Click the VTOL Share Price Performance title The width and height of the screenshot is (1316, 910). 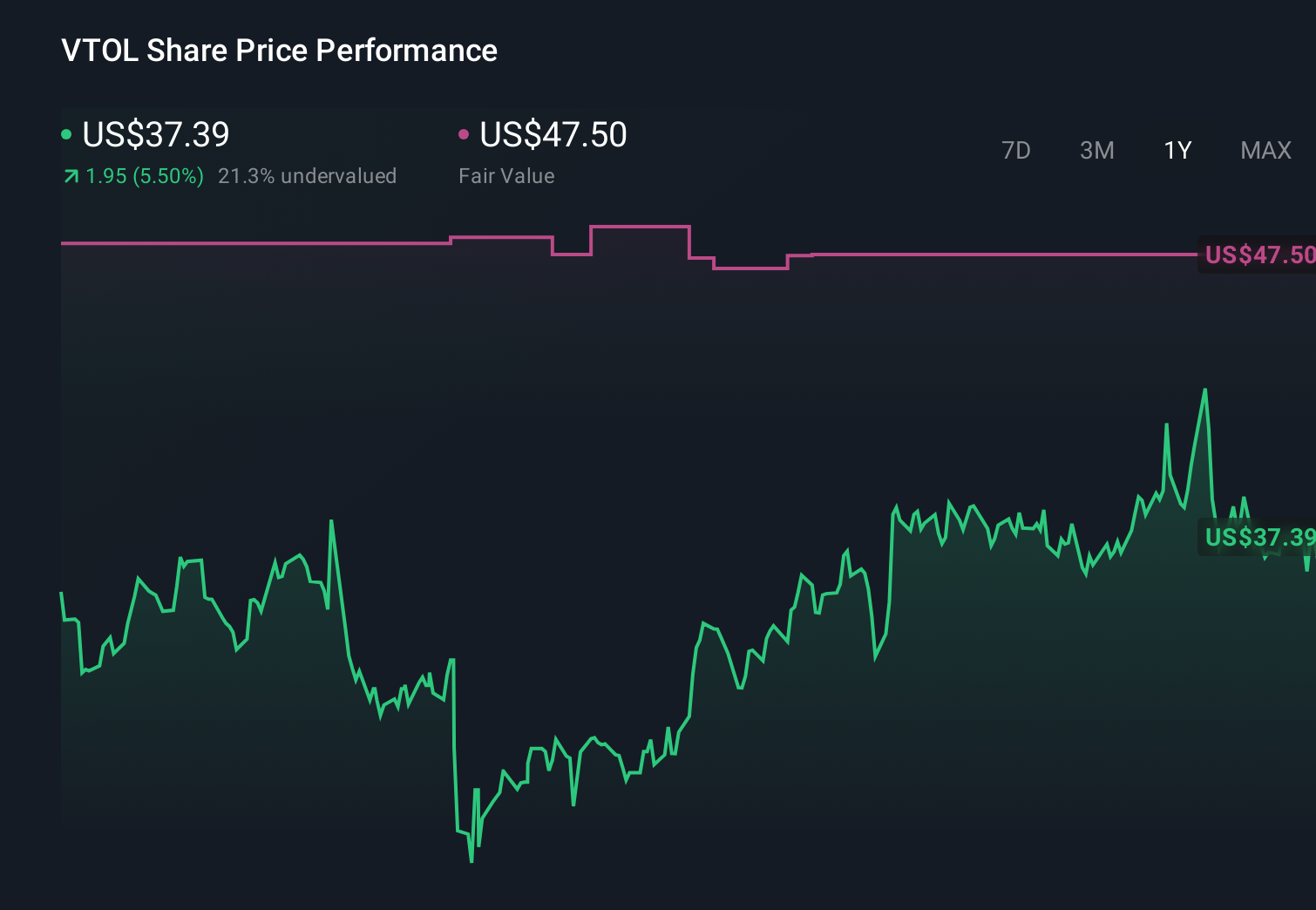[278, 51]
